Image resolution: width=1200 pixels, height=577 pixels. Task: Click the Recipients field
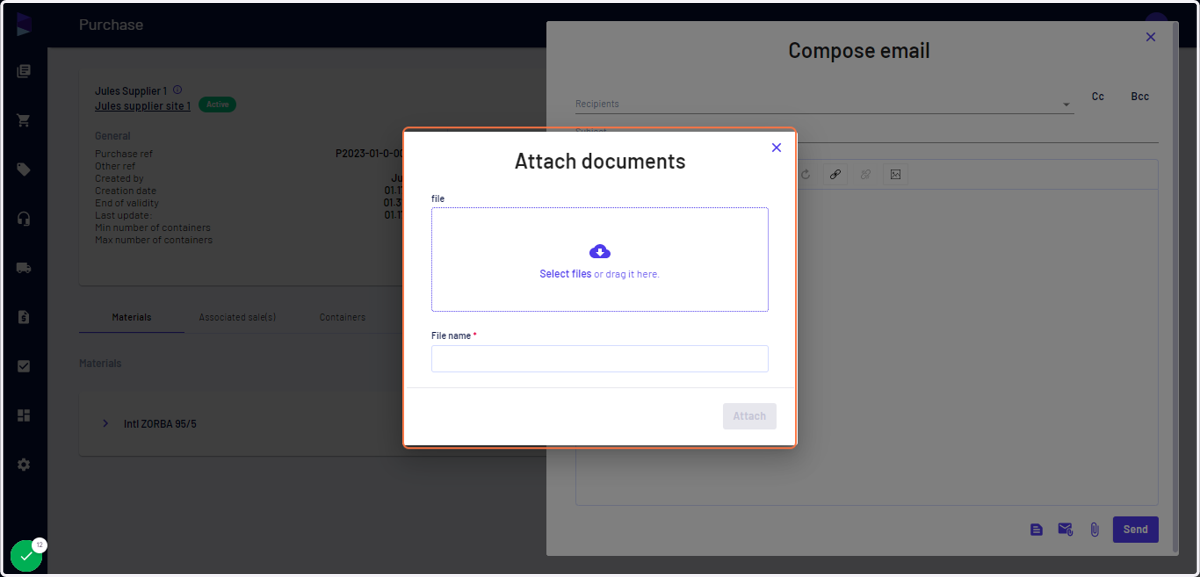click(824, 103)
